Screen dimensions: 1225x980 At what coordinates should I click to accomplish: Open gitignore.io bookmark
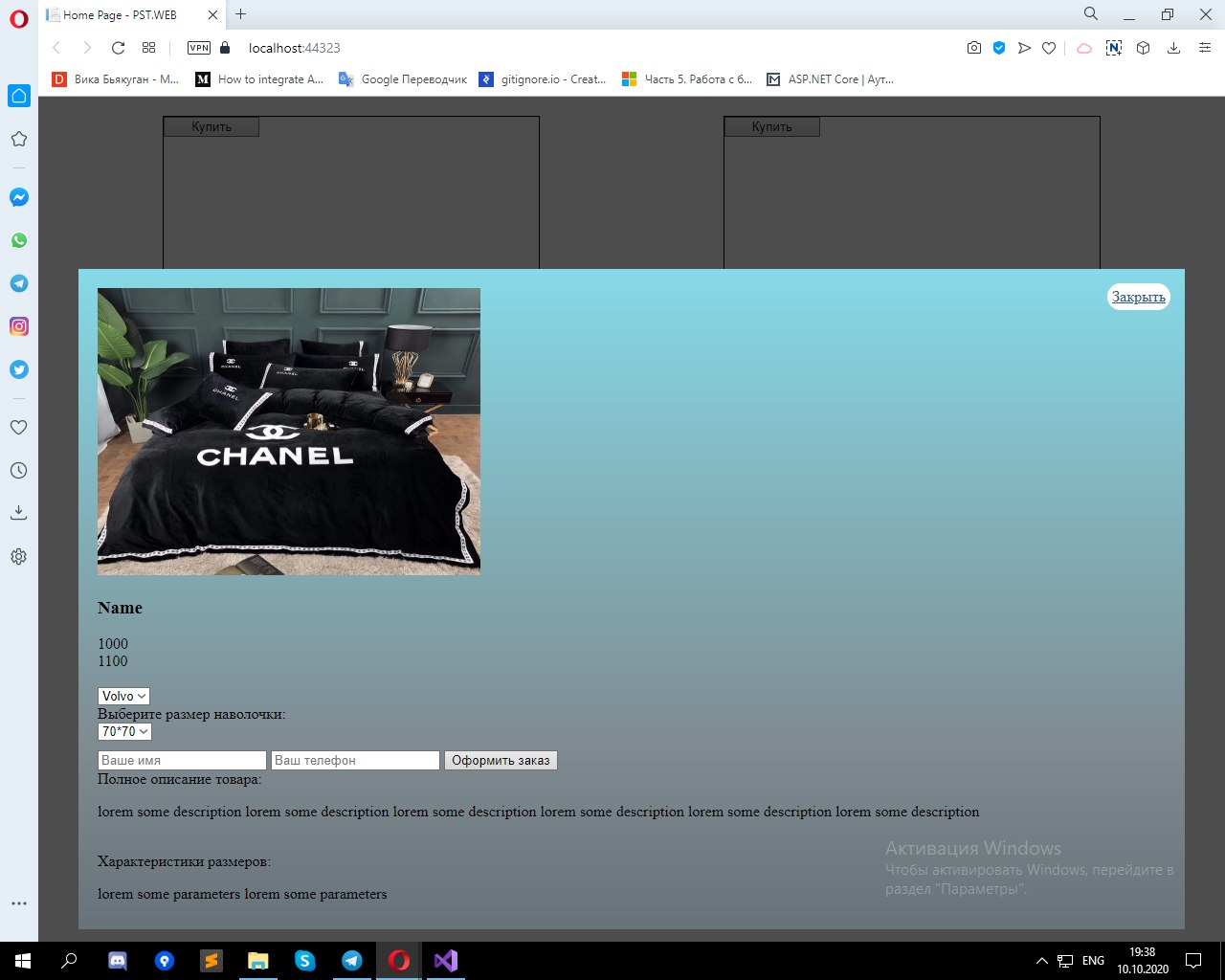click(x=543, y=79)
